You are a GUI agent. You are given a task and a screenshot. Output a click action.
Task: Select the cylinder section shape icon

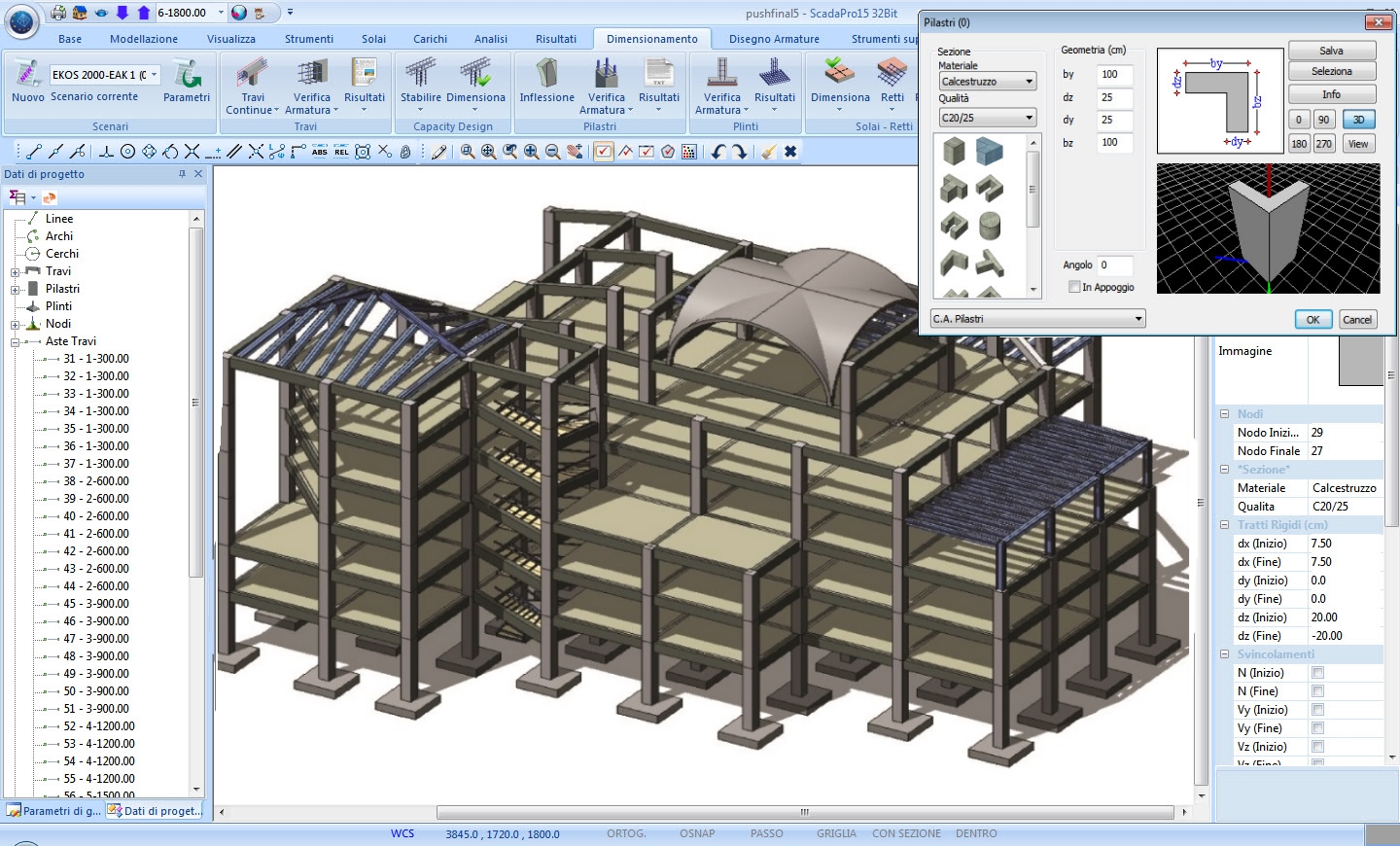coord(990,226)
